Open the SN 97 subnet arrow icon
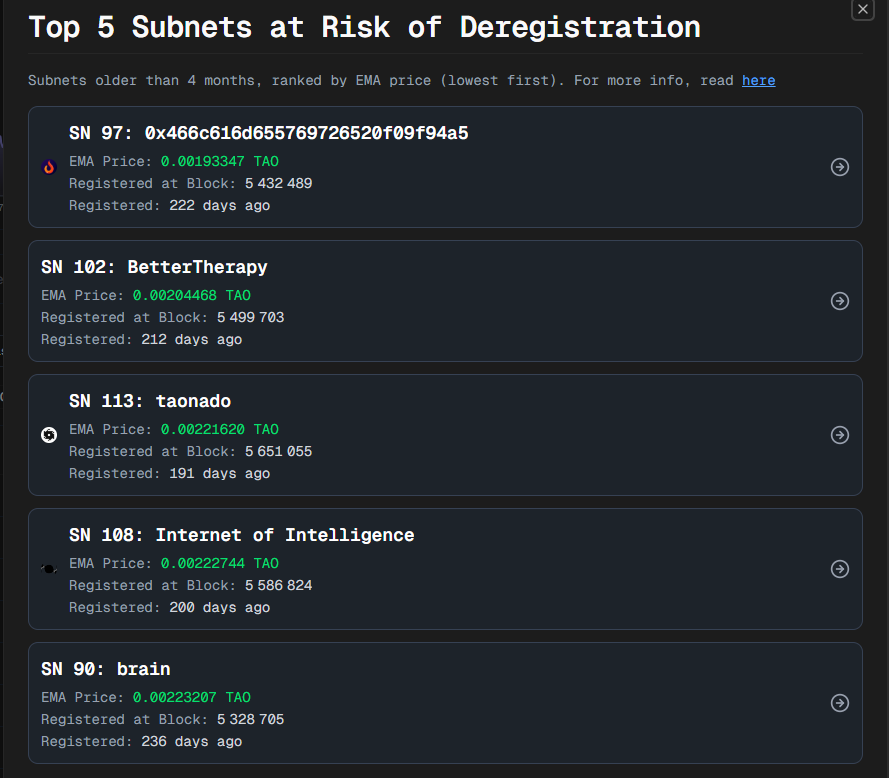This screenshot has height=778, width=889. pyautogui.click(x=840, y=167)
